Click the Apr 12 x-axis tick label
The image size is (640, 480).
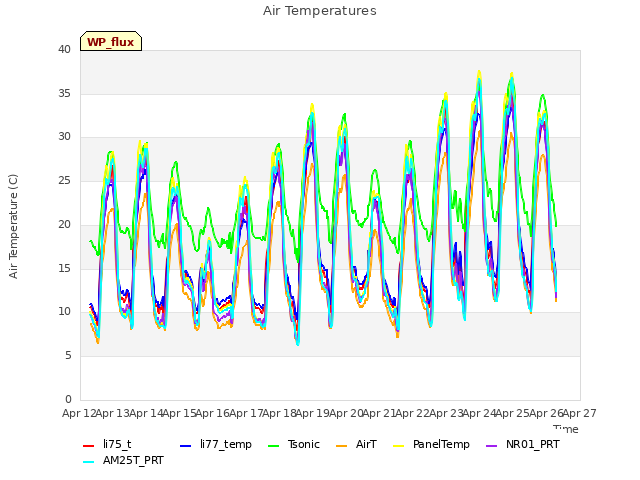click(79, 413)
